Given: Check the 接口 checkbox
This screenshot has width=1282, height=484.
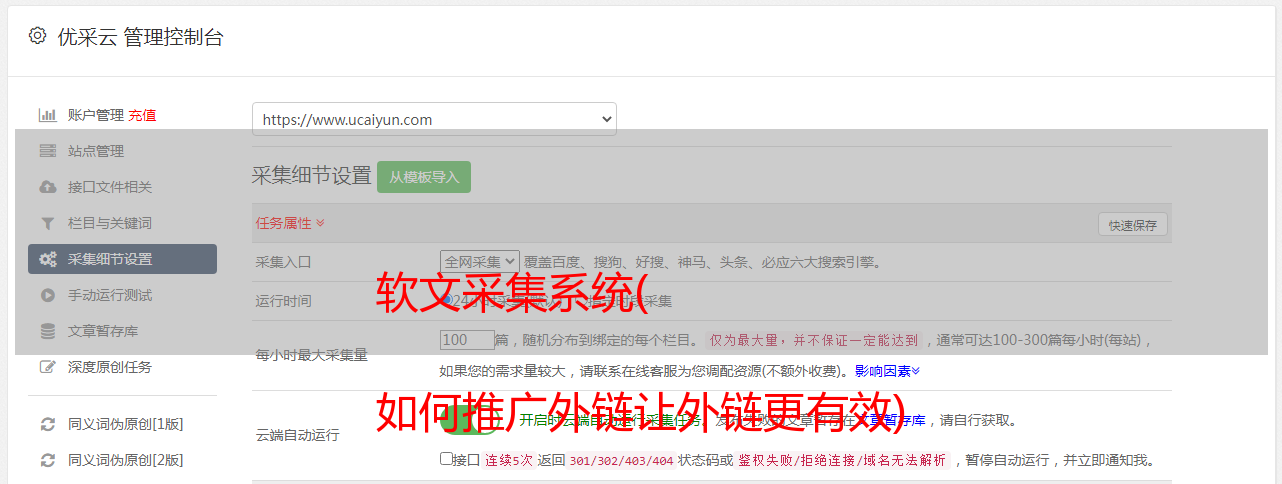Looking at the screenshot, I should 446,459.
